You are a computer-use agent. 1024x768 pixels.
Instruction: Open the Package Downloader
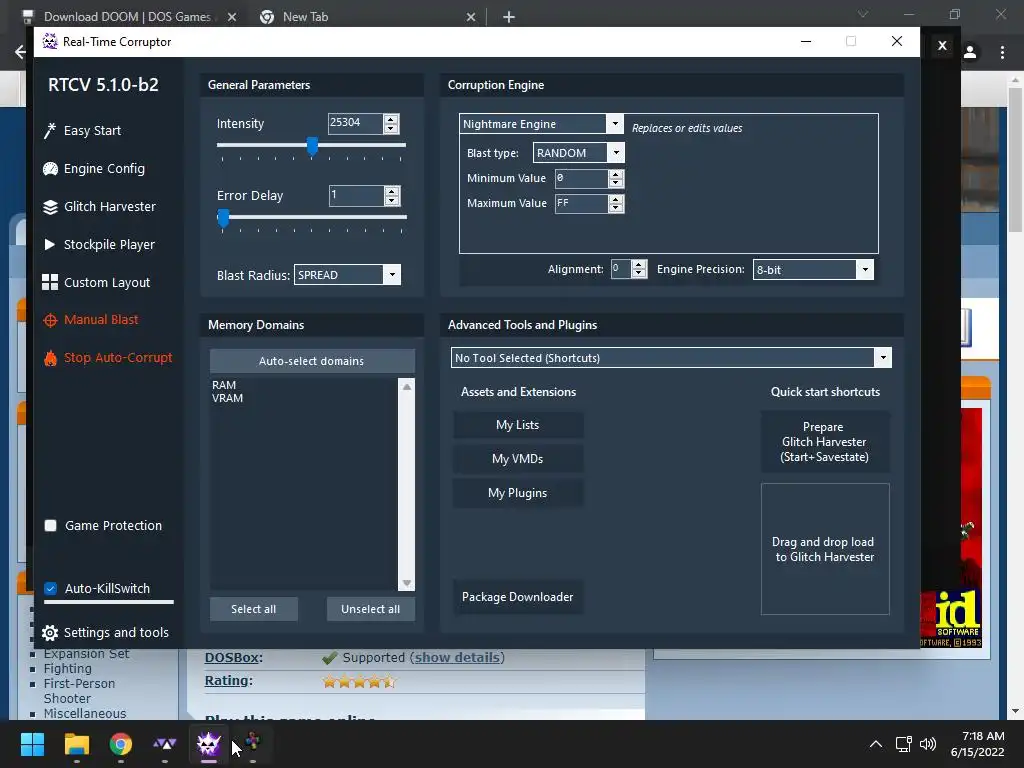518,597
